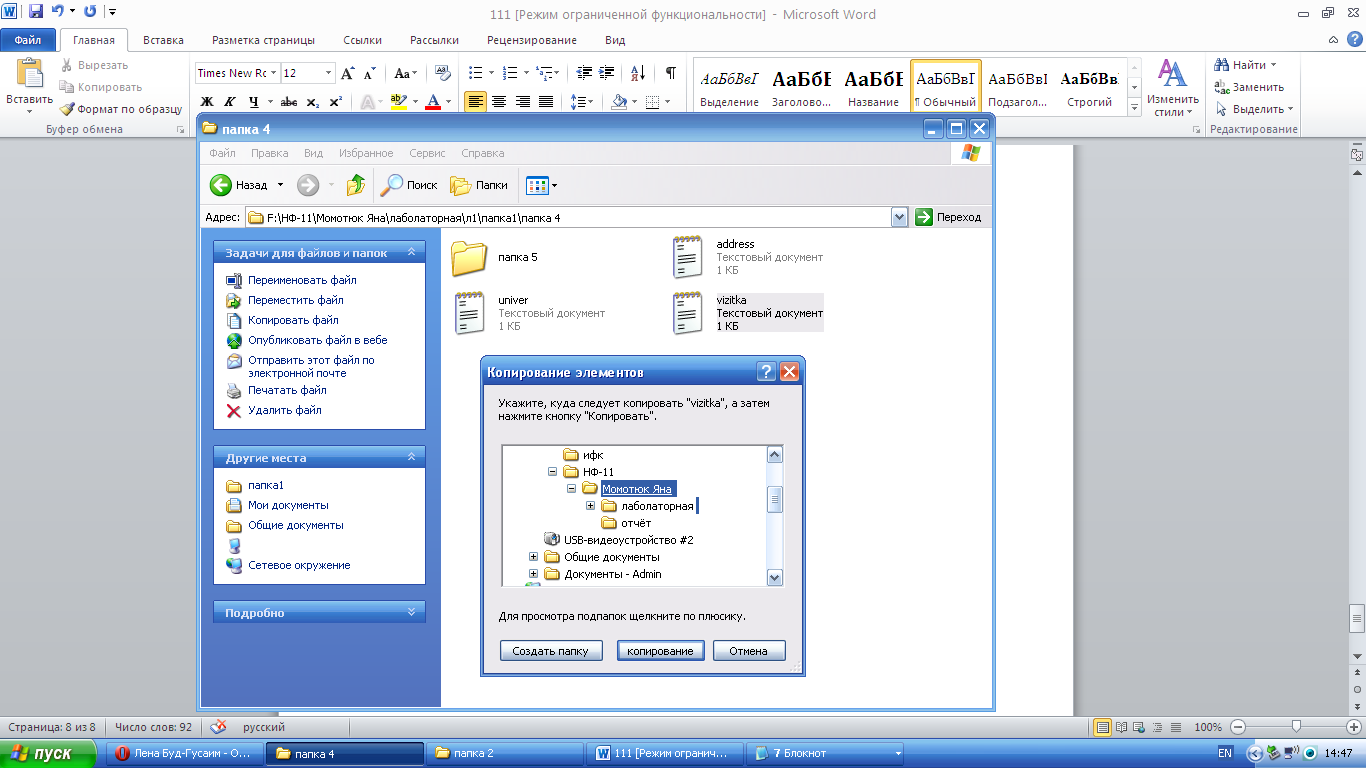Image resolution: width=1366 pixels, height=768 pixels.
Task: Decrease font size with the shrink icon
Action: 369,73
